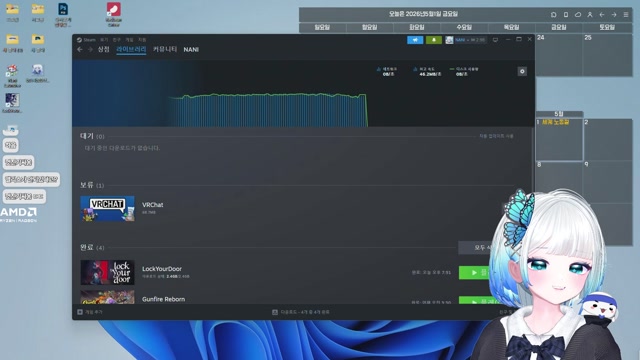Select May 1 holiday cell in the calendar

tap(559, 140)
